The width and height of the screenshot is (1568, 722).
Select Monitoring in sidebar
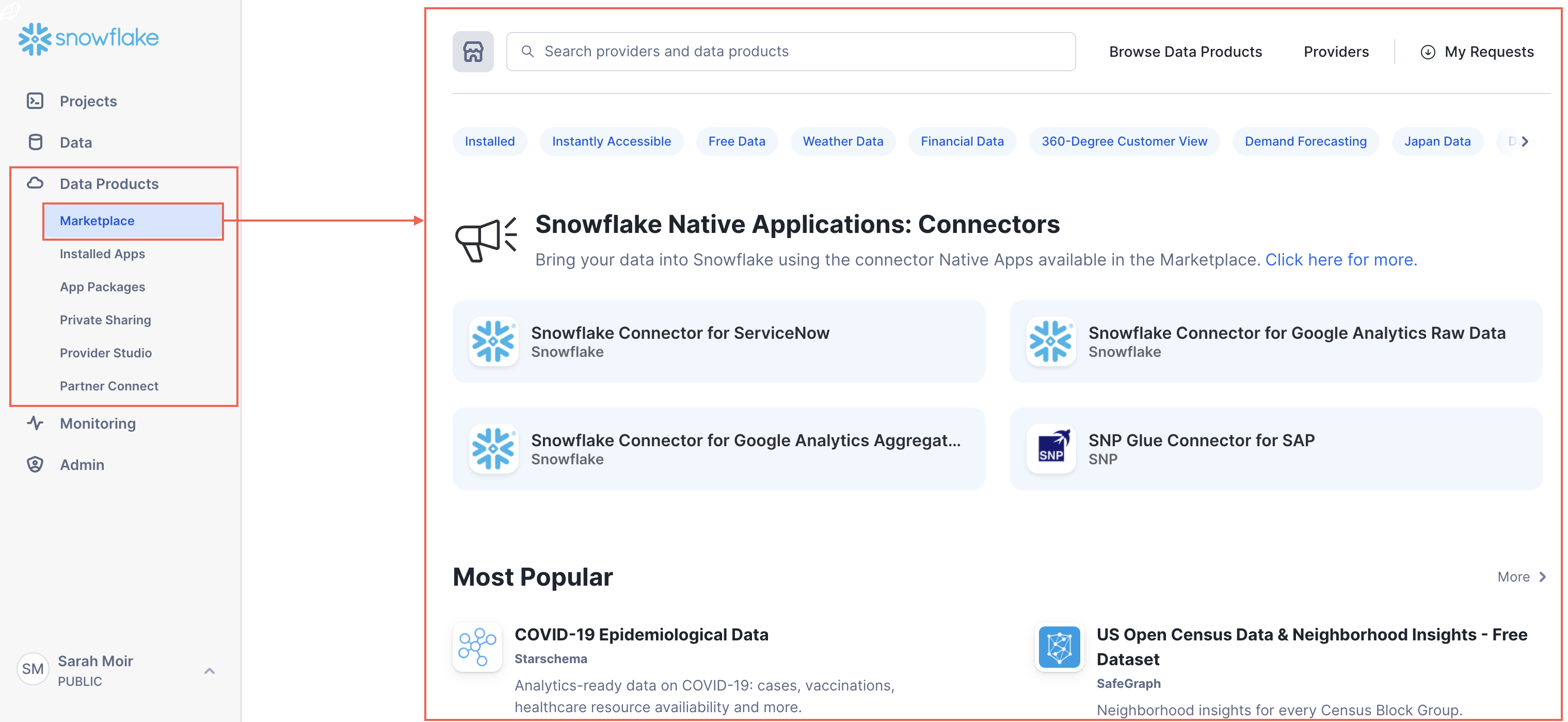(98, 423)
